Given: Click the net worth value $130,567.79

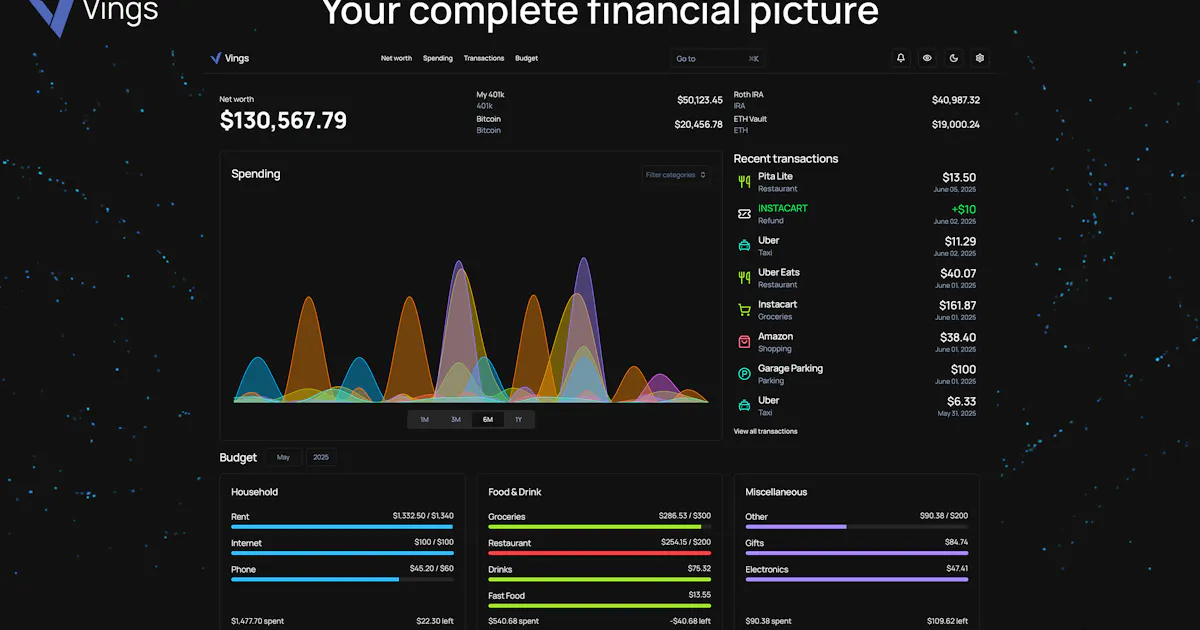Looking at the screenshot, I should (283, 121).
